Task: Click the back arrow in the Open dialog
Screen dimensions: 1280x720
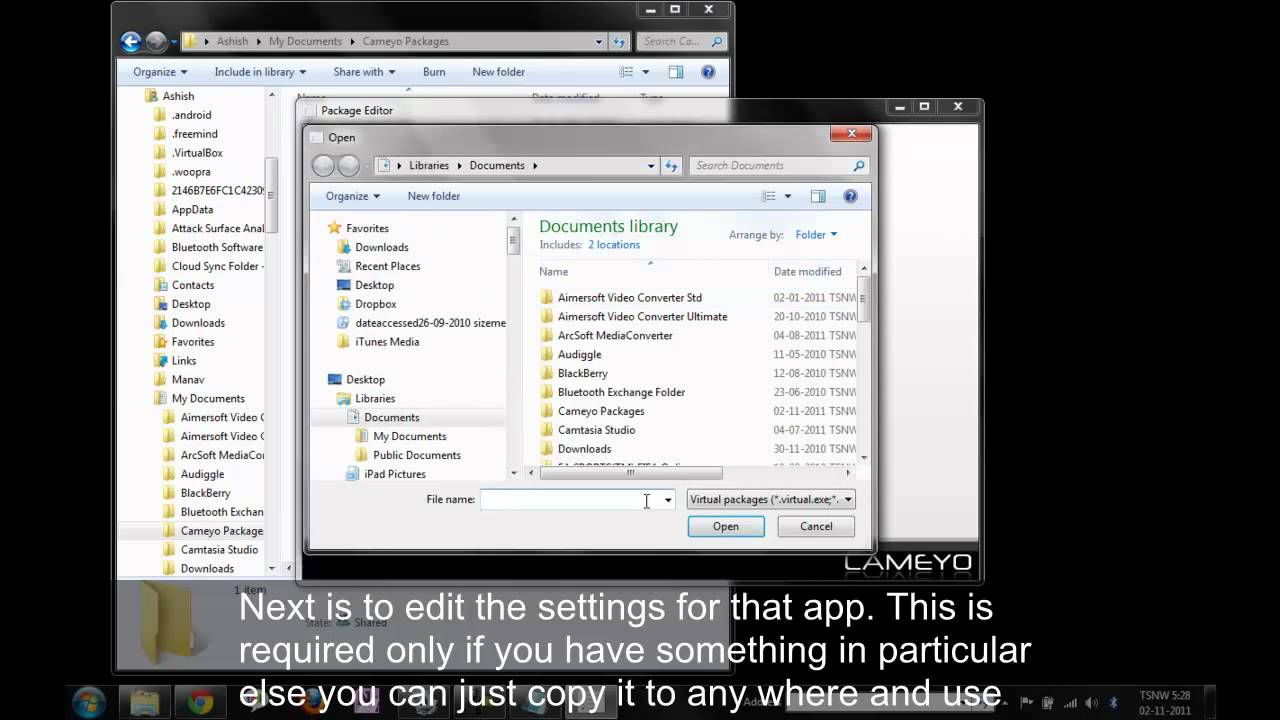Action: pyautogui.click(x=323, y=166)
